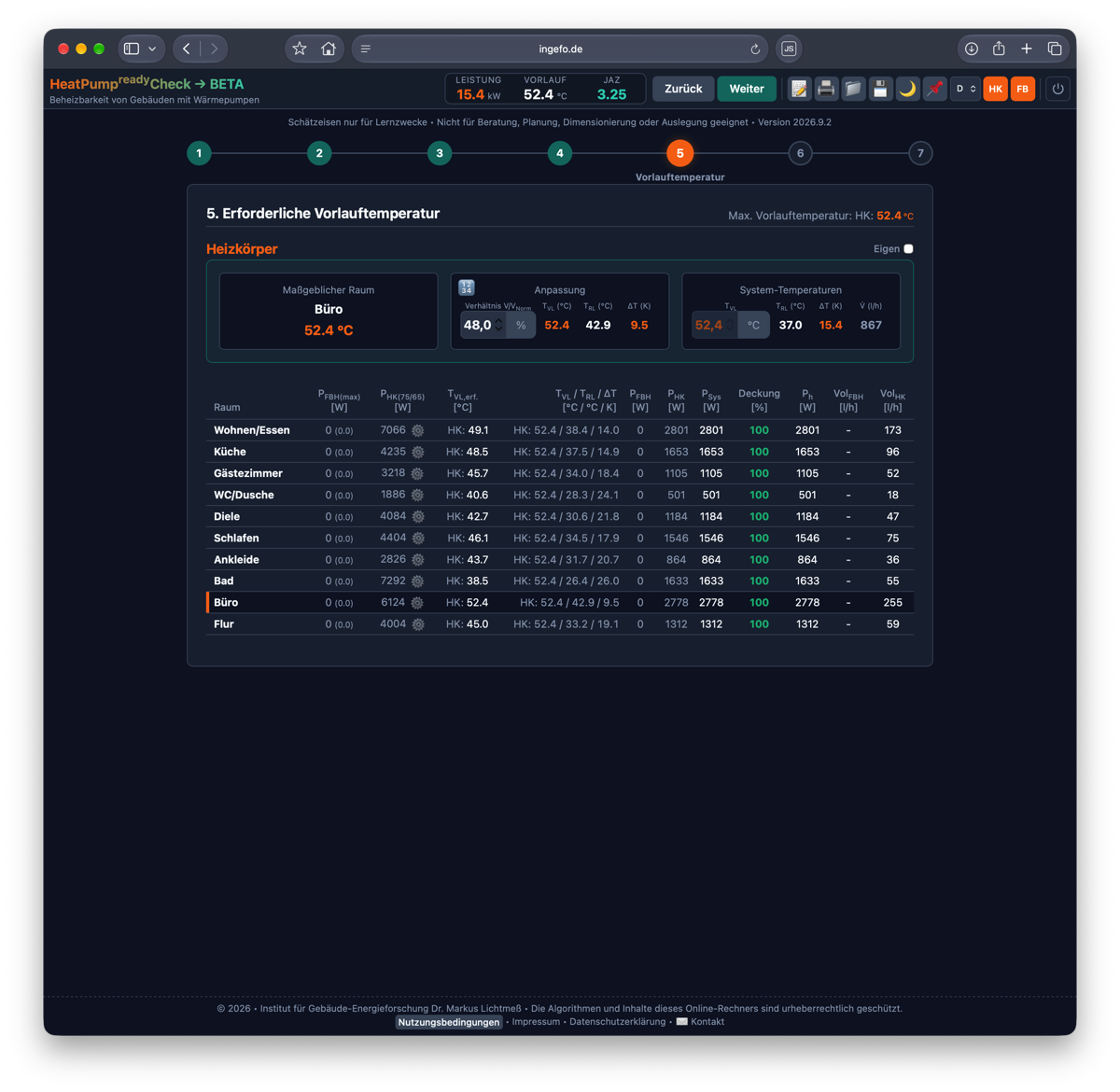Go to step 1 in the wizard

point(199,153)
